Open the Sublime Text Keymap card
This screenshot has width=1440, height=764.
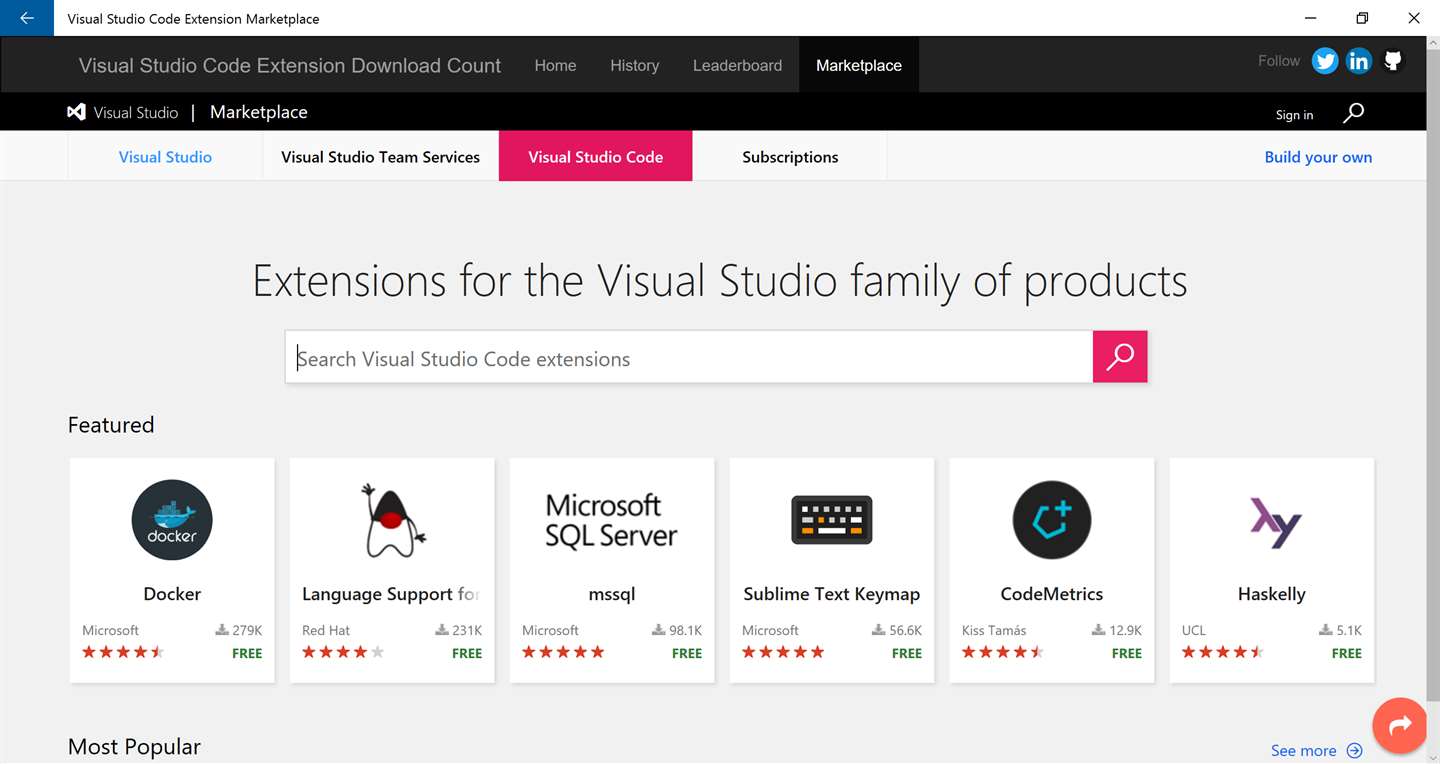point(832,570)
